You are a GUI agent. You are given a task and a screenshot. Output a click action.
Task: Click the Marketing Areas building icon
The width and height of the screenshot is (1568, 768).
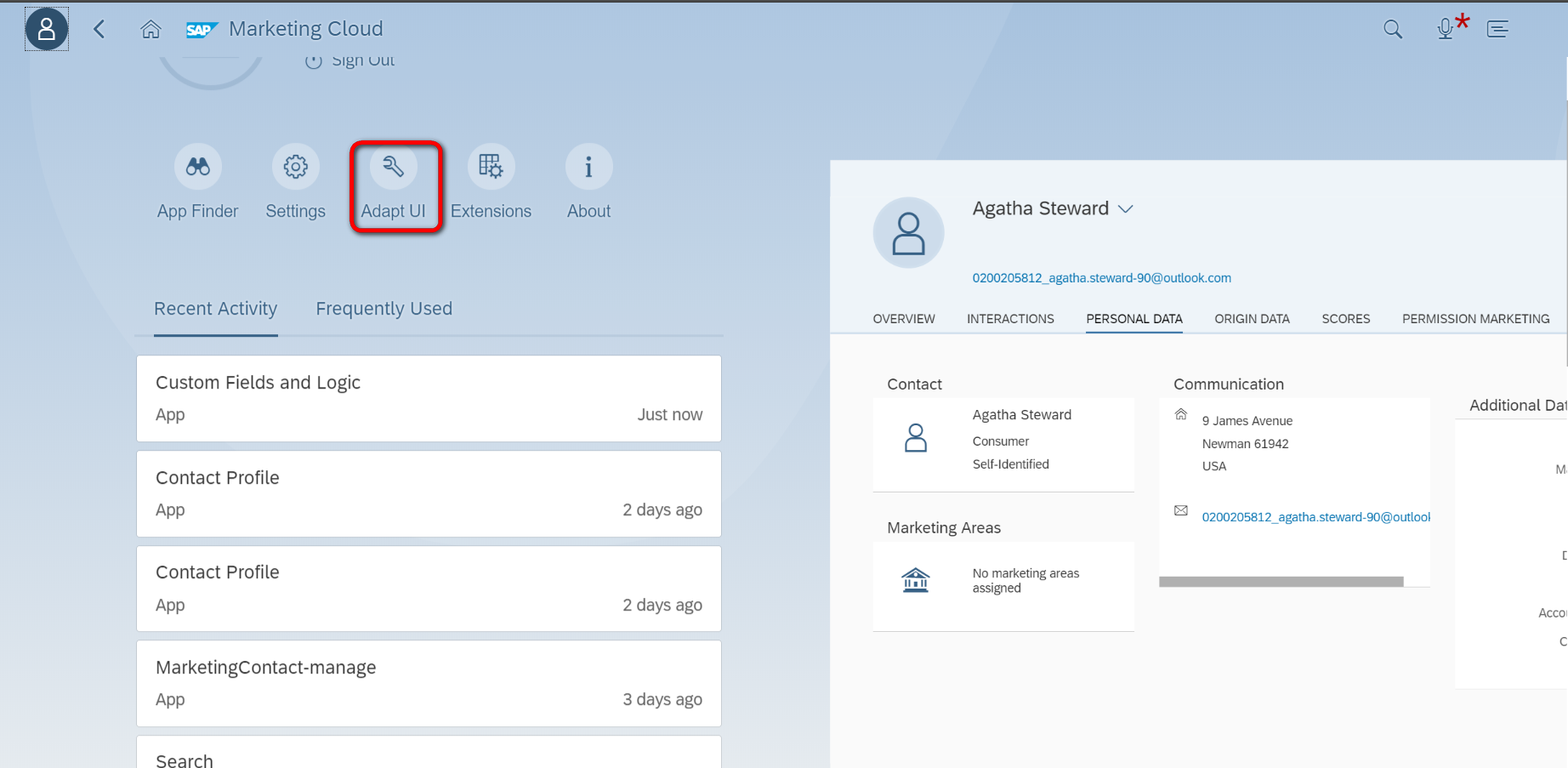point(916,580)
